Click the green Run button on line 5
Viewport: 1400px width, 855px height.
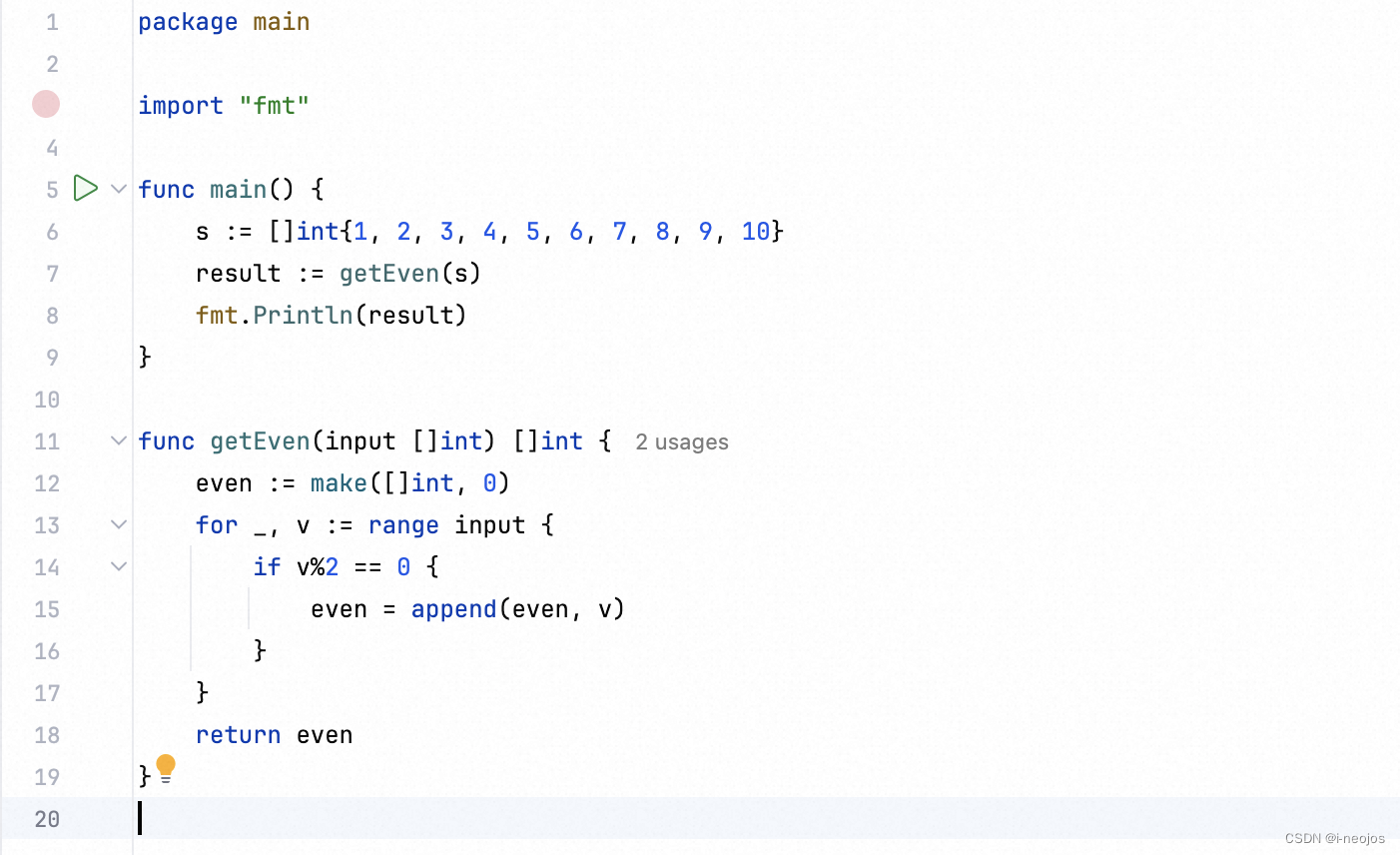[85, 188]
